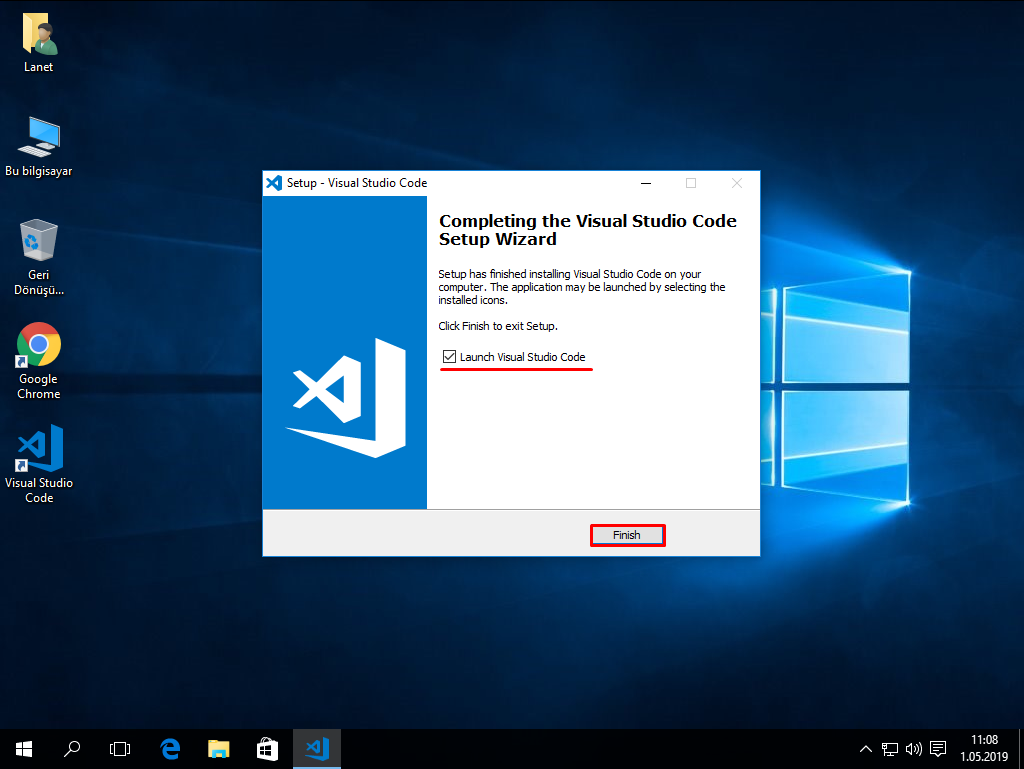Expand hidden icons in the system tray
This screenshot has width=1024, height=769.
865,748
